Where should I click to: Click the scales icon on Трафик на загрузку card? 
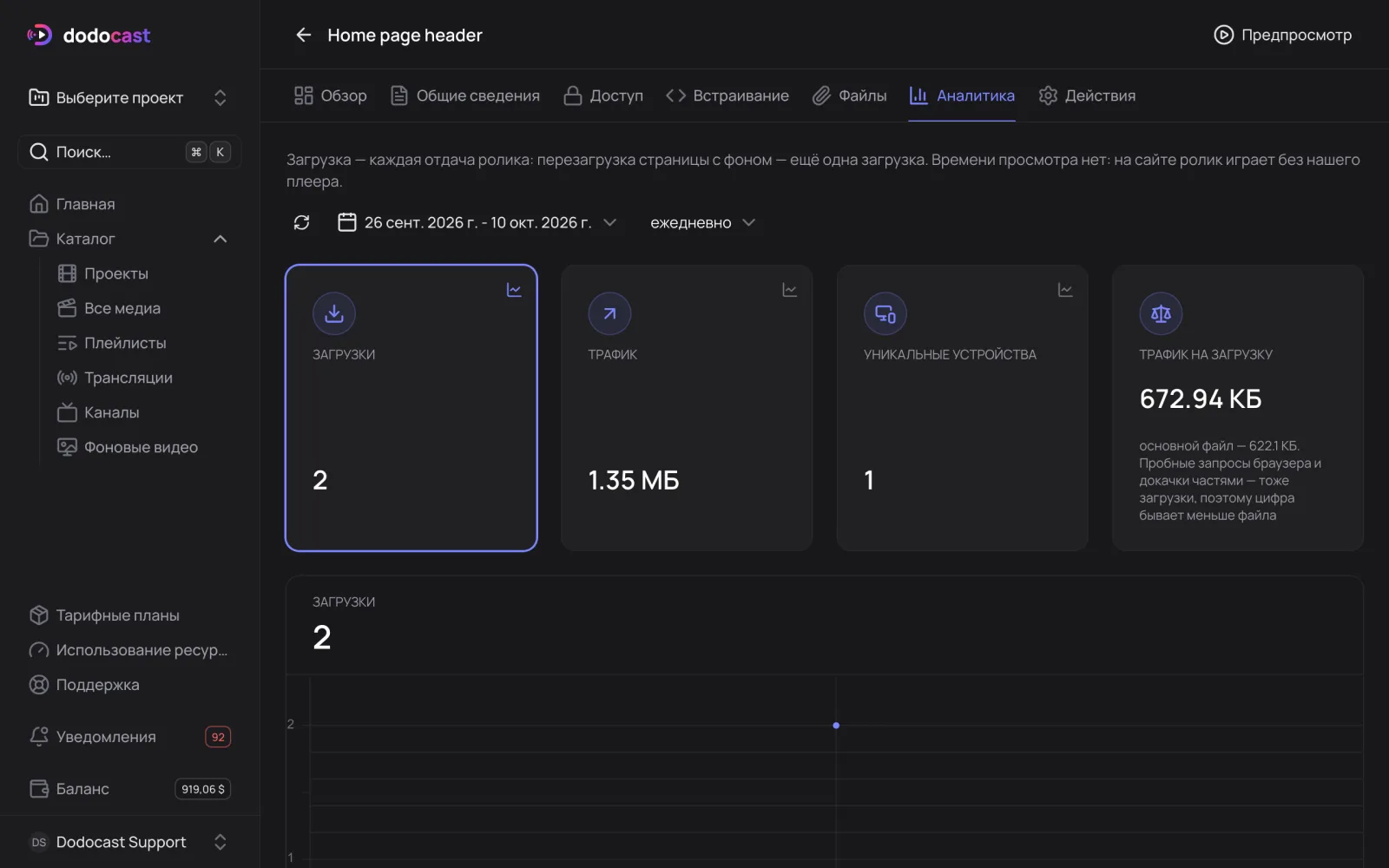tap(1161, 313)
